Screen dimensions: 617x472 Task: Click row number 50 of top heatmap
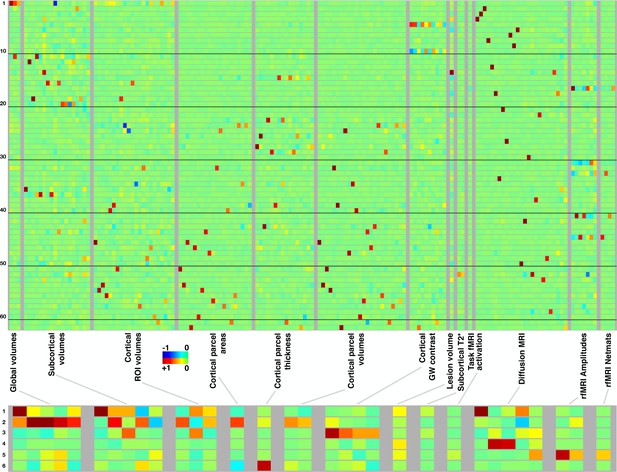click(4, 263)
